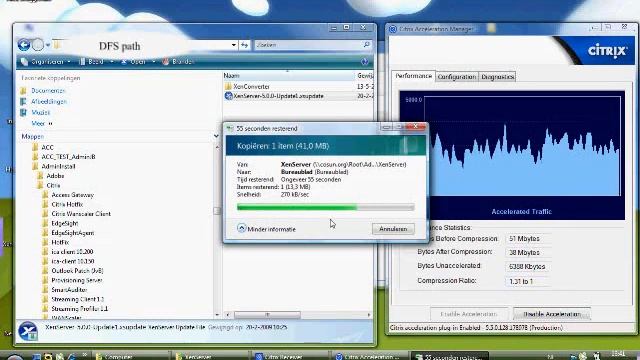Select the ica client 10.200 folder

(x=72, y=252)
